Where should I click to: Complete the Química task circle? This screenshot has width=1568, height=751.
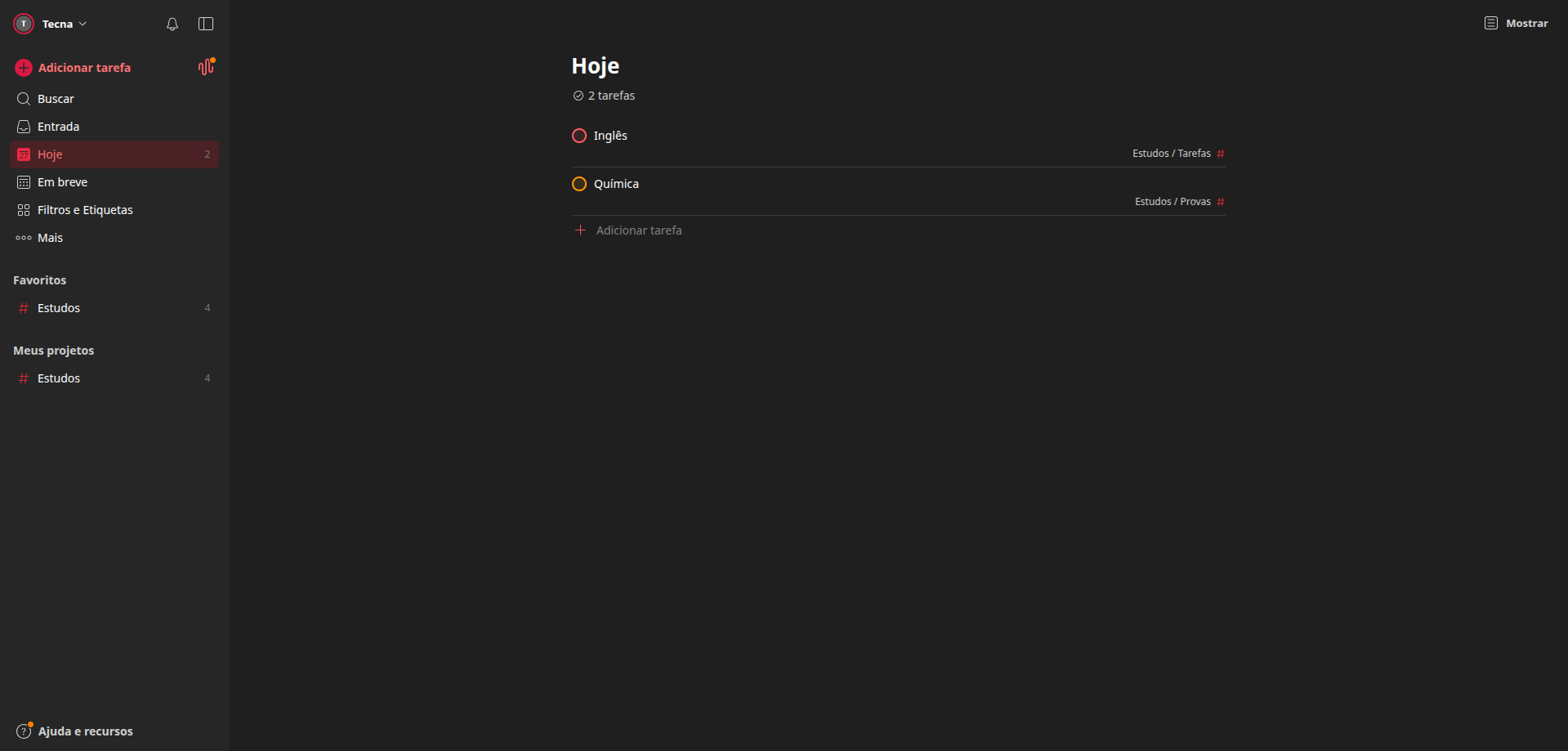click(579, 184)
